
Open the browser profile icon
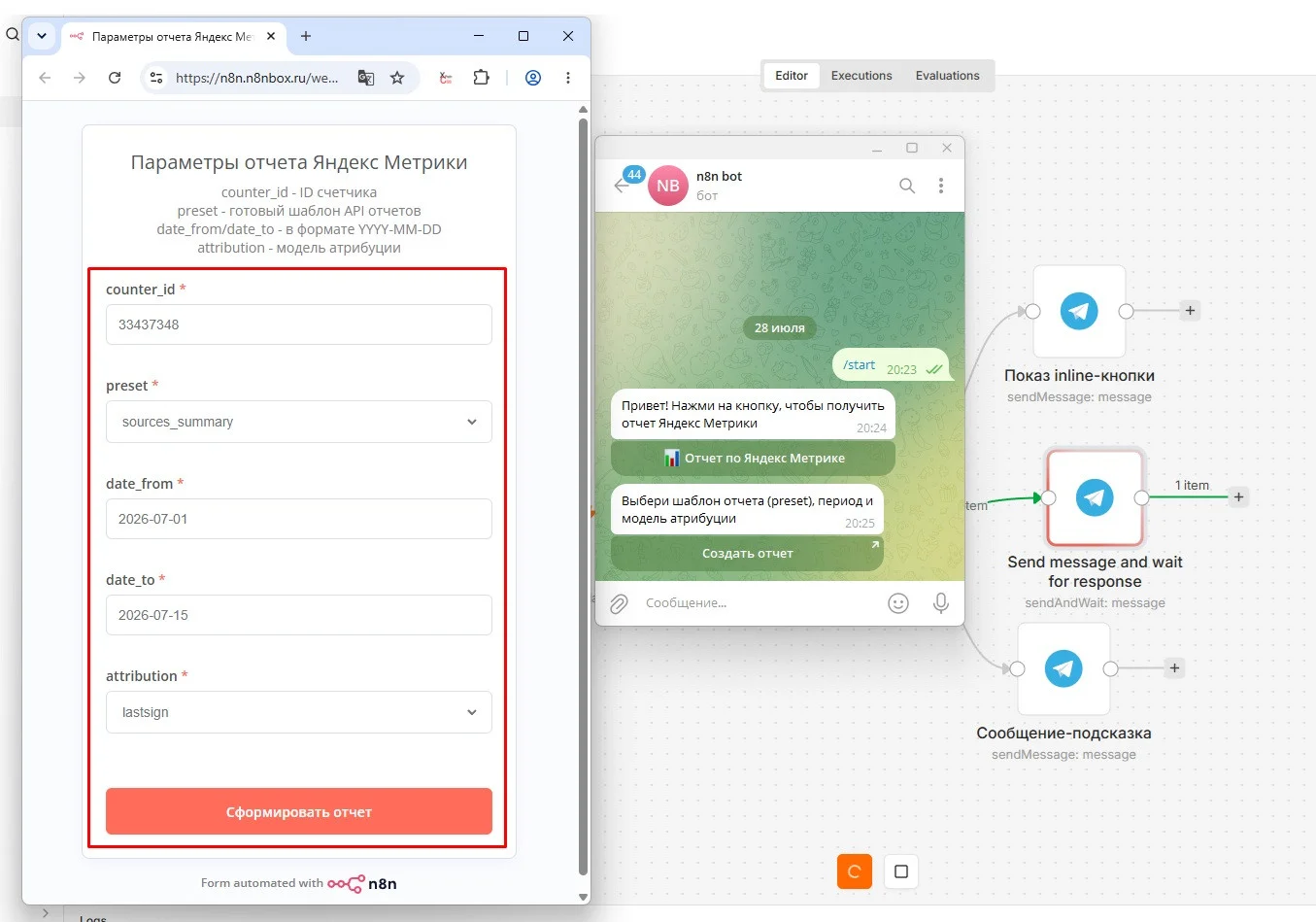(533, 78)
